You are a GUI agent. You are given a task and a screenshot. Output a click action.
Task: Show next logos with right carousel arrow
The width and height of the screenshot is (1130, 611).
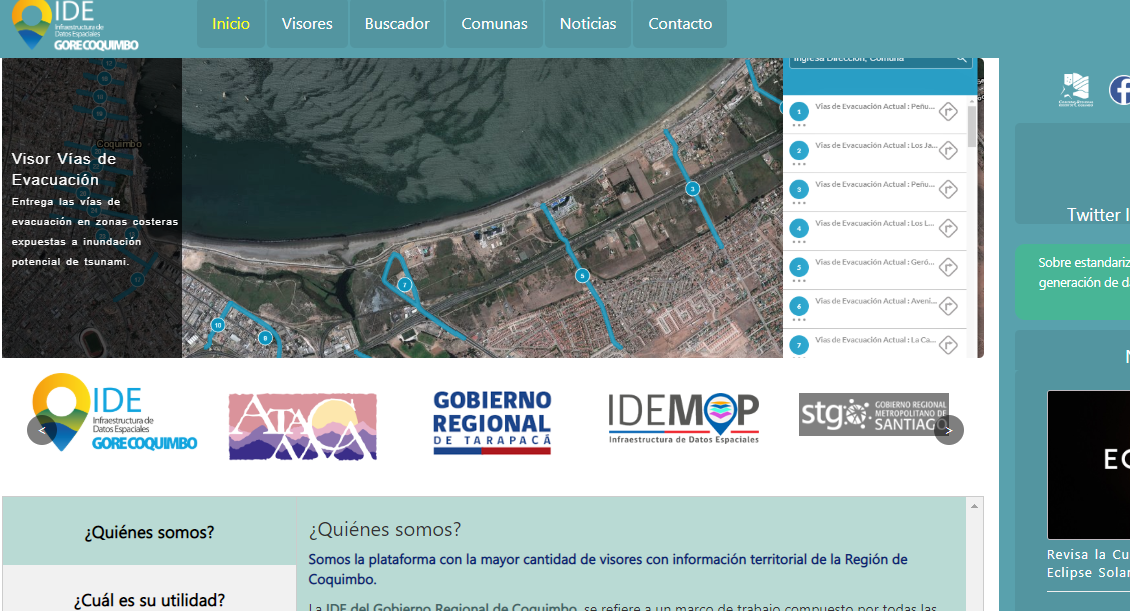(x=949, y=430)
